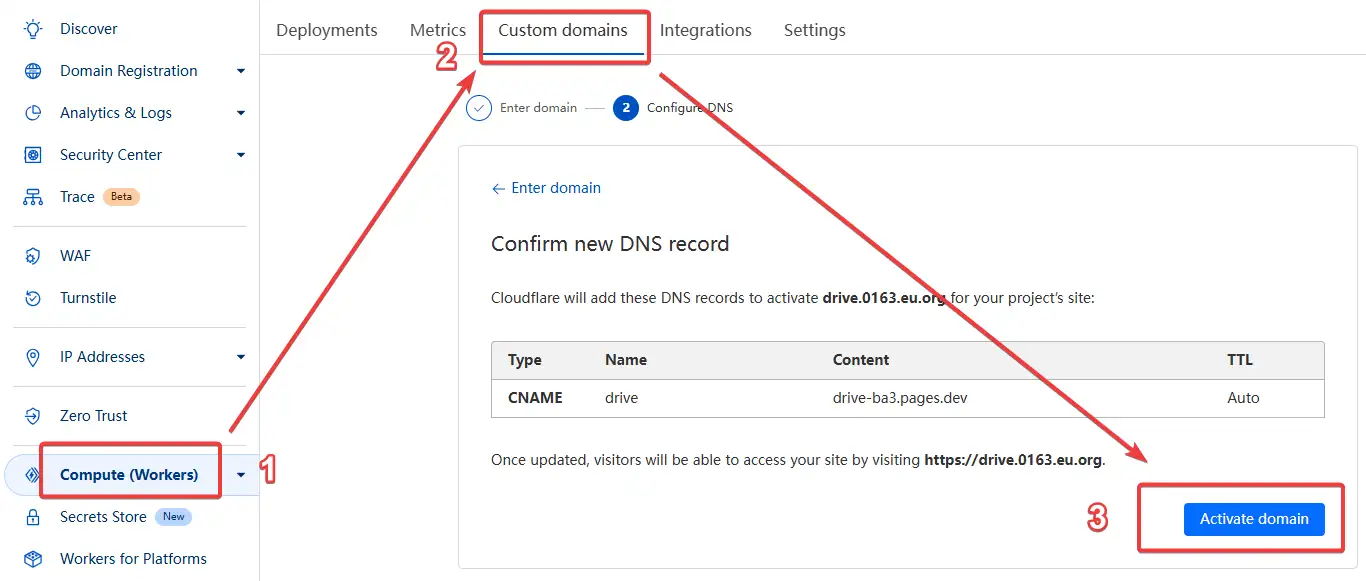Open the Deployments tab
Screen dimensions: 1366x581
point(327,30)
